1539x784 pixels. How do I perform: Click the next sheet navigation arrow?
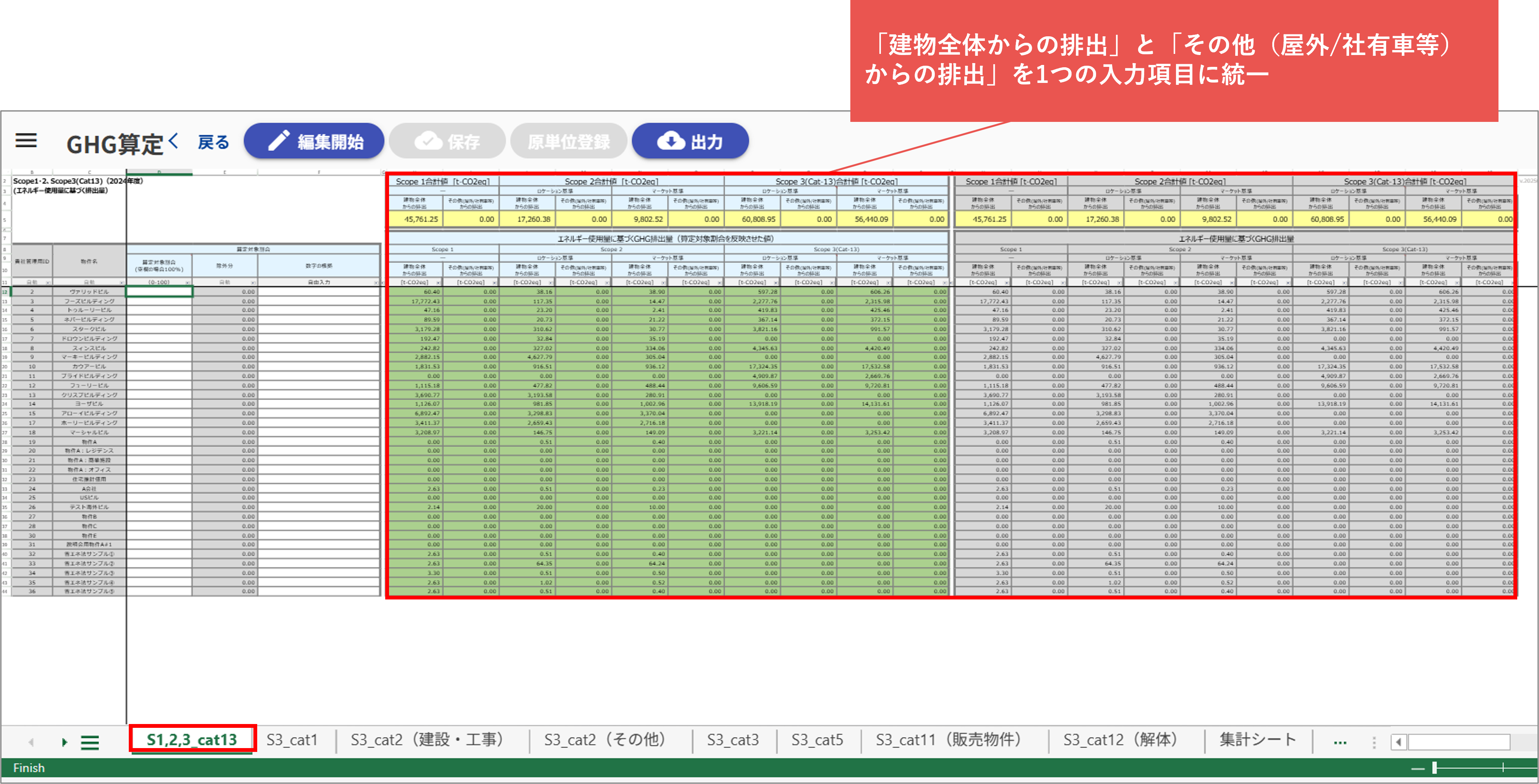[65, 742]
